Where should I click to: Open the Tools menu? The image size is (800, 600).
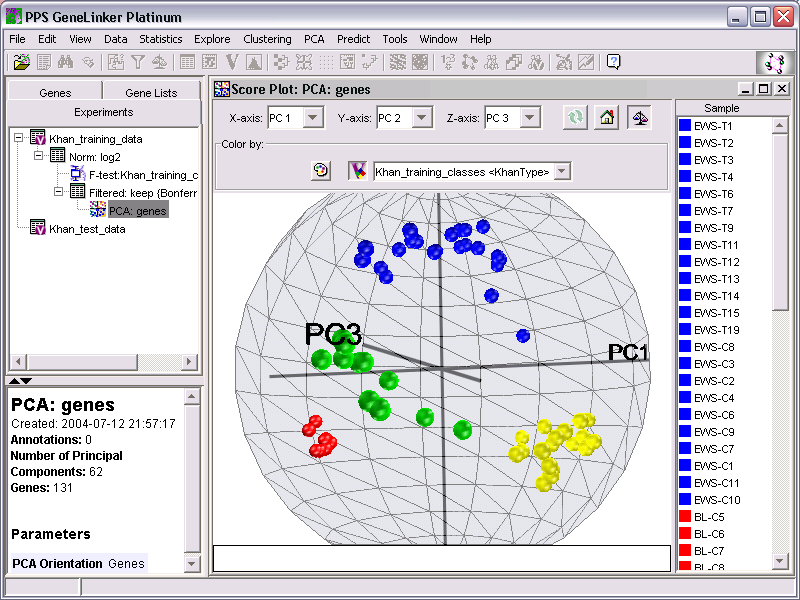click(x=394, y=39)
